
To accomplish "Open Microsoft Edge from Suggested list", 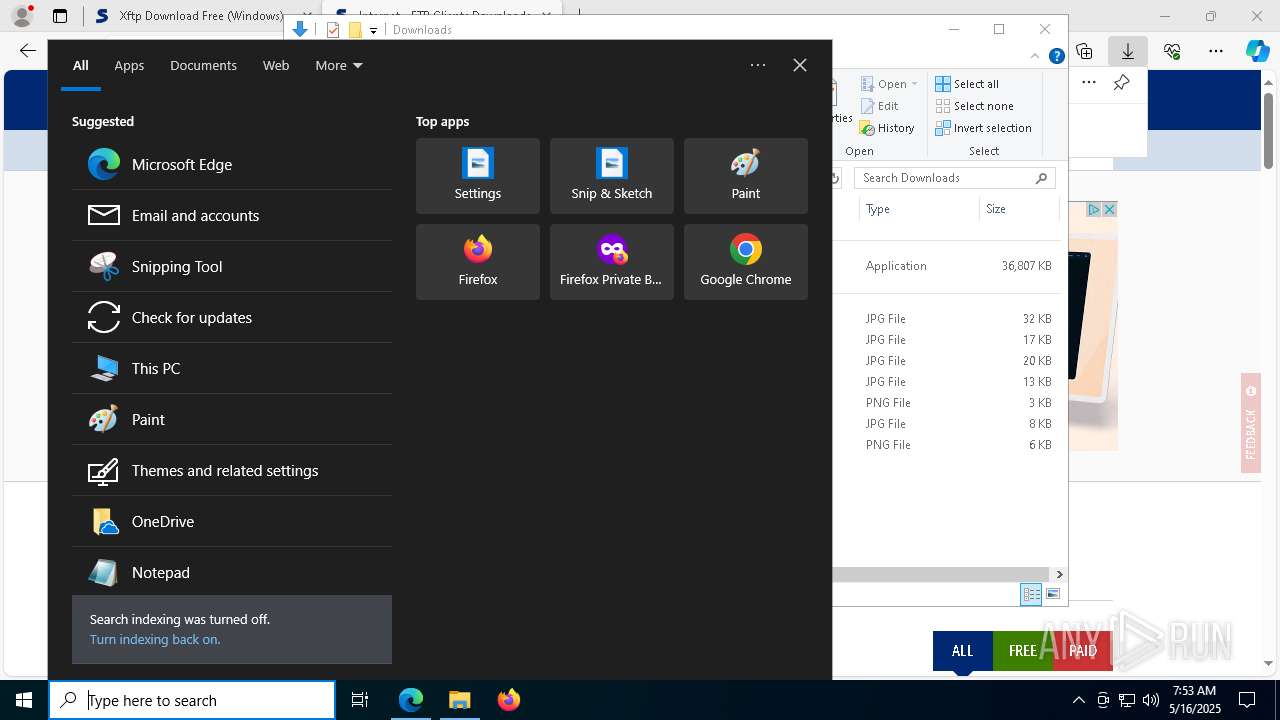I will coord(232,164).
